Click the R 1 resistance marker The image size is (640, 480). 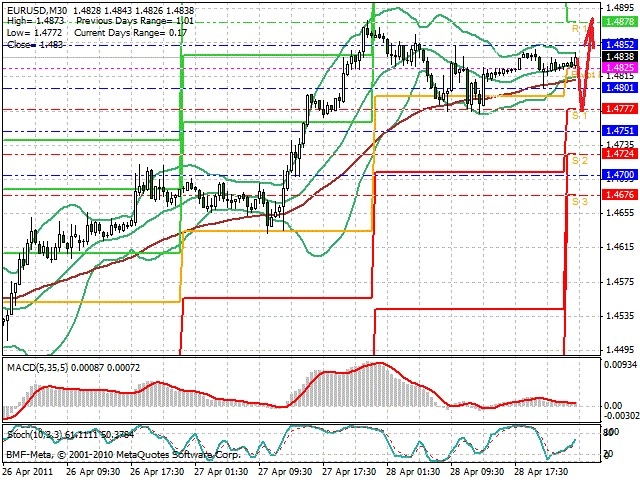[x=579, y=28]
